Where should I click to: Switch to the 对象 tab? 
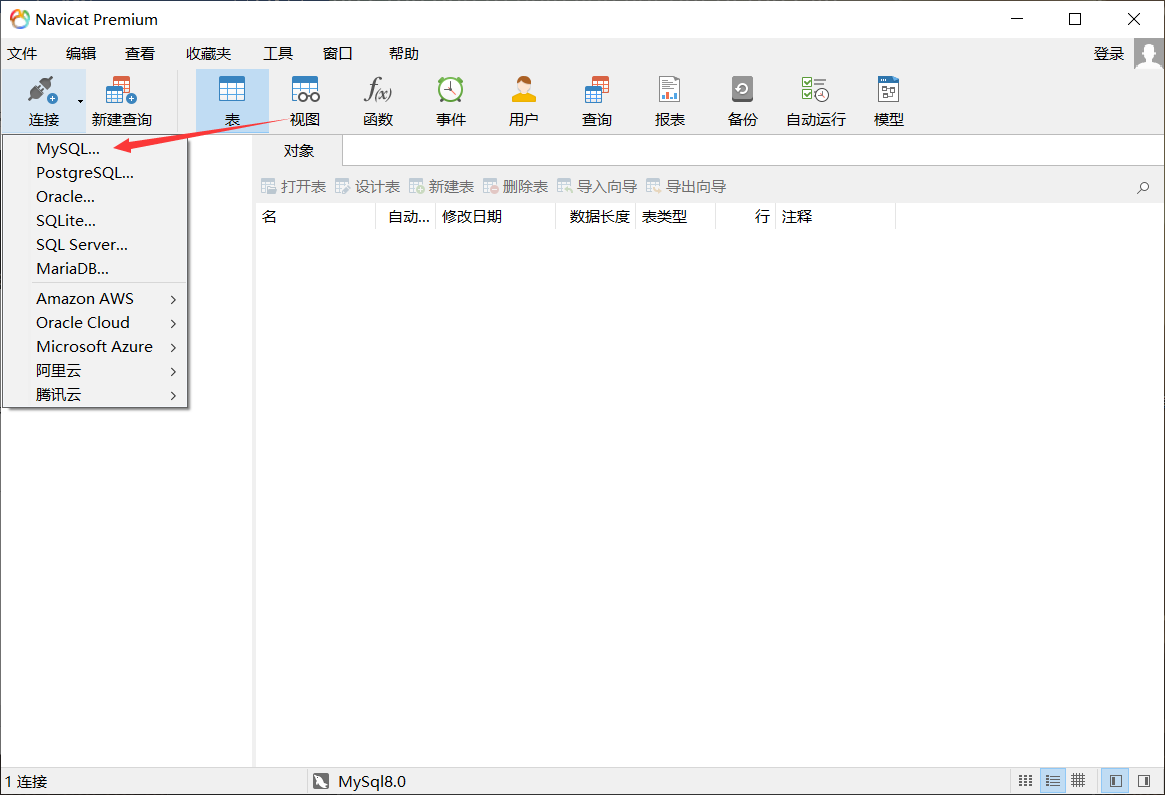coord(299,151)
